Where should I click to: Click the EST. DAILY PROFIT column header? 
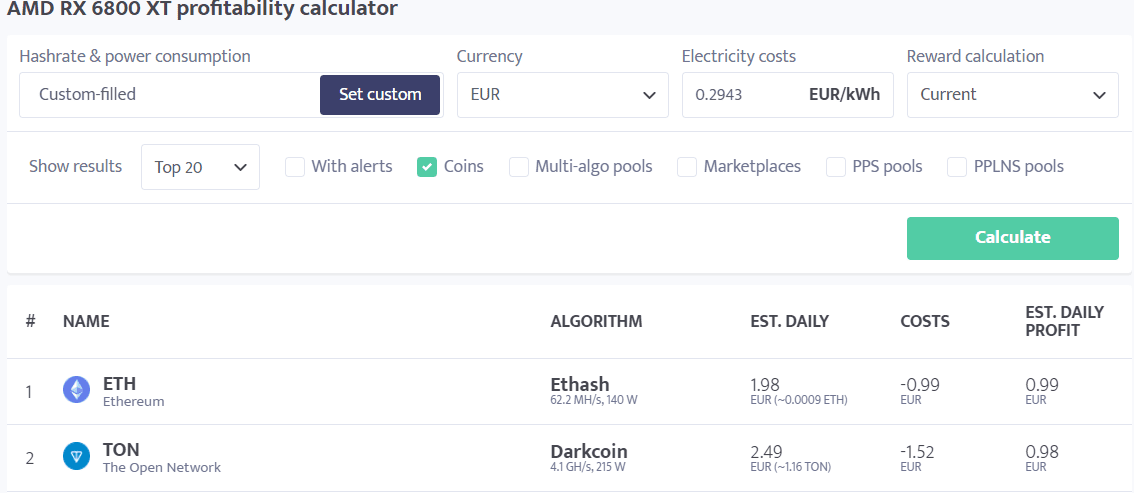tap(1064, 321)
